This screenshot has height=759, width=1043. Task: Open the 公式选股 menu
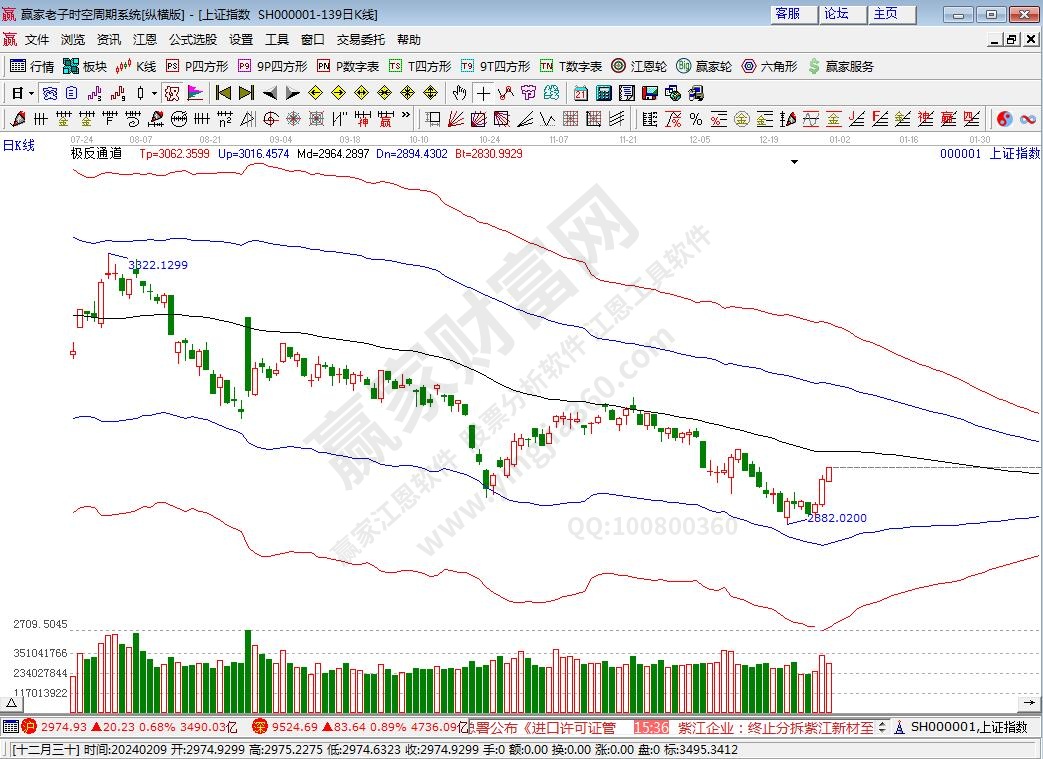tap(193, 40)
